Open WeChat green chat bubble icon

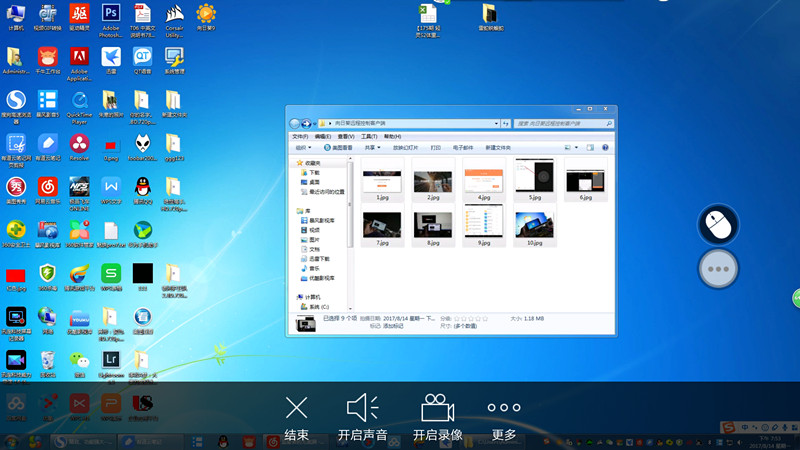click(x=79, y=361)
